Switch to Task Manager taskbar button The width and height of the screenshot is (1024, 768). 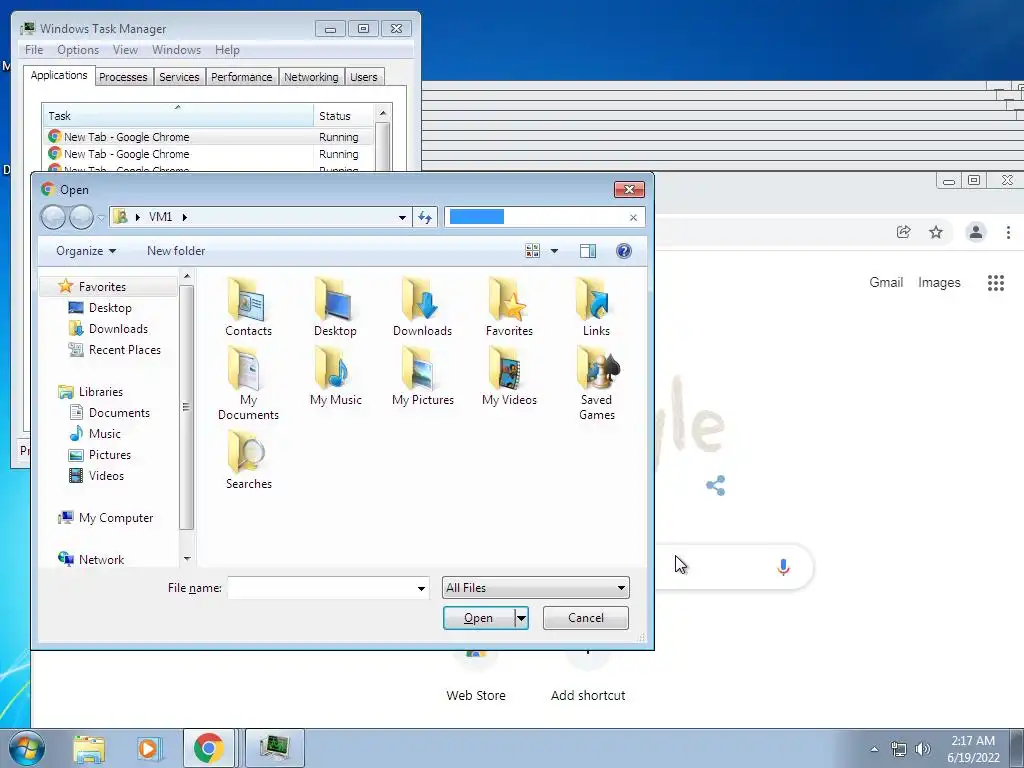click(274, 748)
